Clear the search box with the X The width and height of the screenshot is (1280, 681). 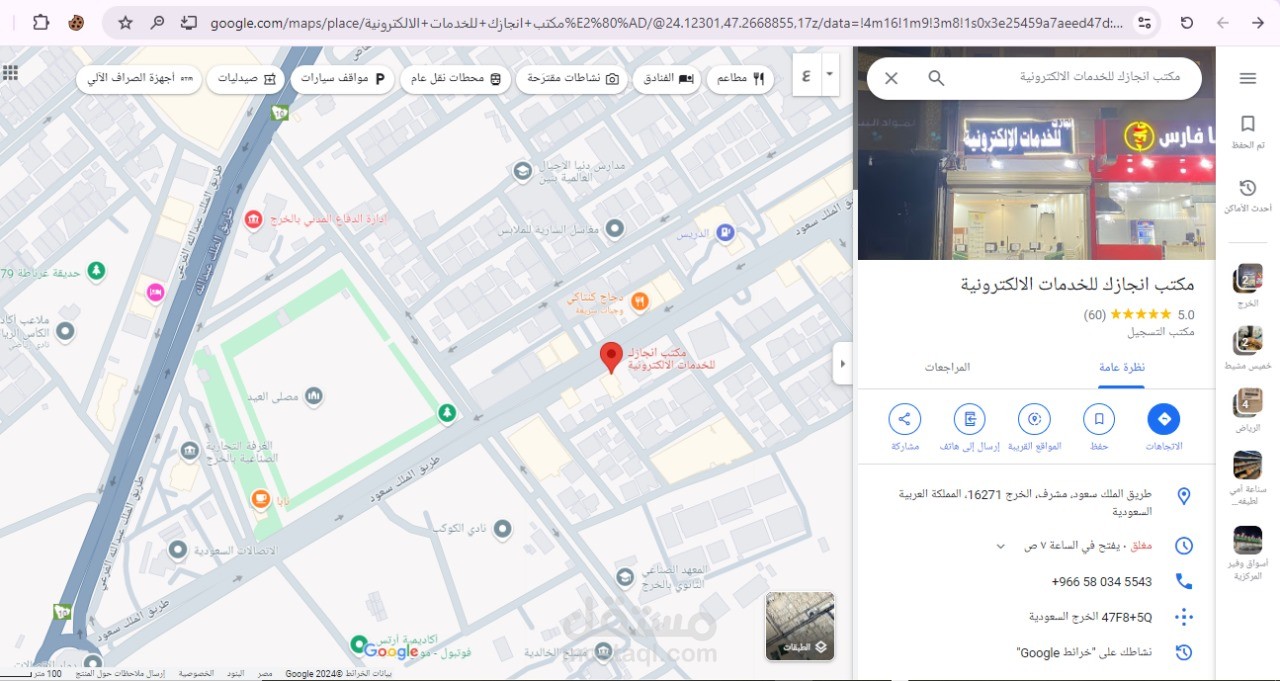[891, 78]
